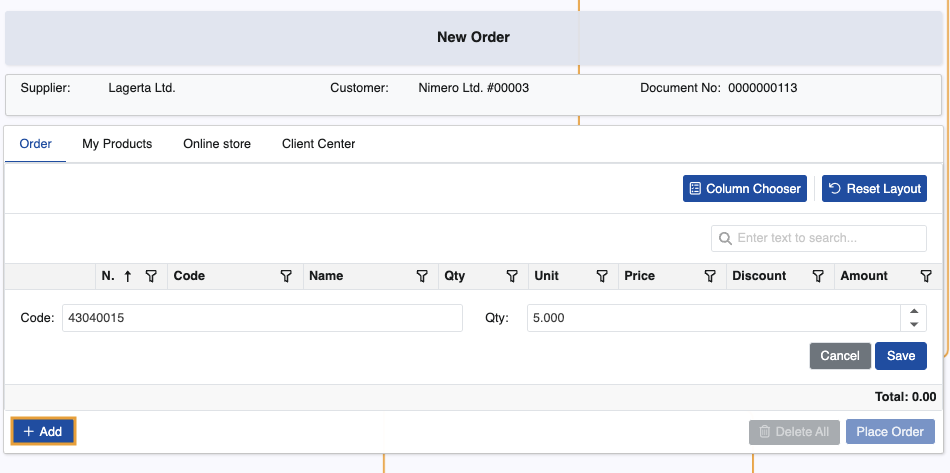950x473 pixels.
Task: Save the new order row
Action: (900, 356)
